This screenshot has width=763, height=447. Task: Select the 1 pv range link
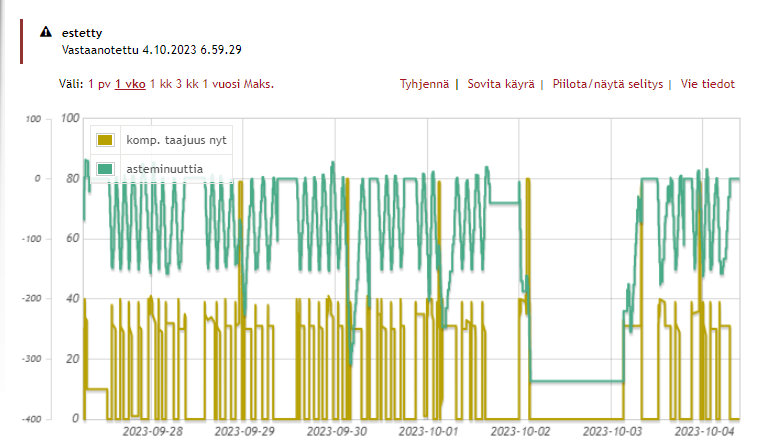point(99,84)
